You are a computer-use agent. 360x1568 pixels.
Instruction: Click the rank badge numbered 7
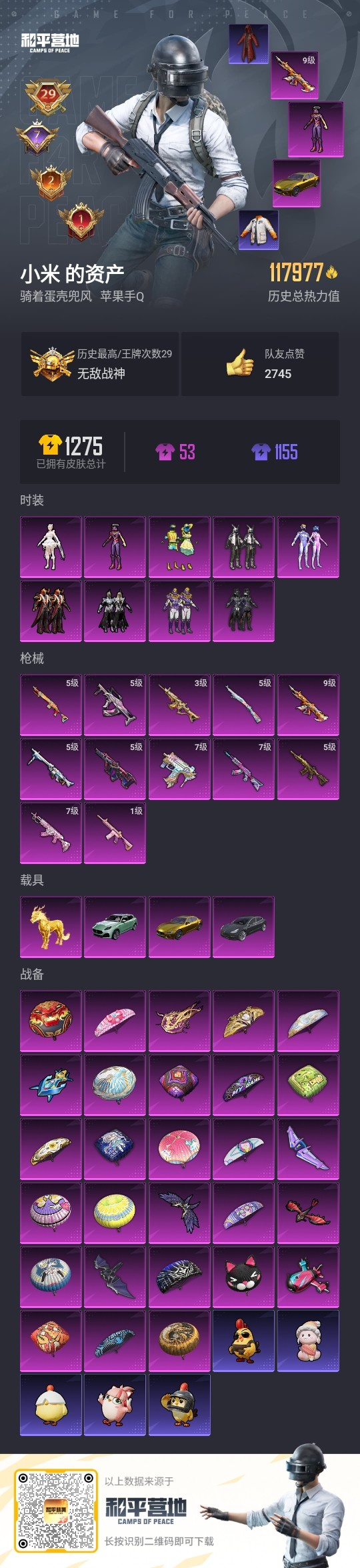tap(37, 137)
